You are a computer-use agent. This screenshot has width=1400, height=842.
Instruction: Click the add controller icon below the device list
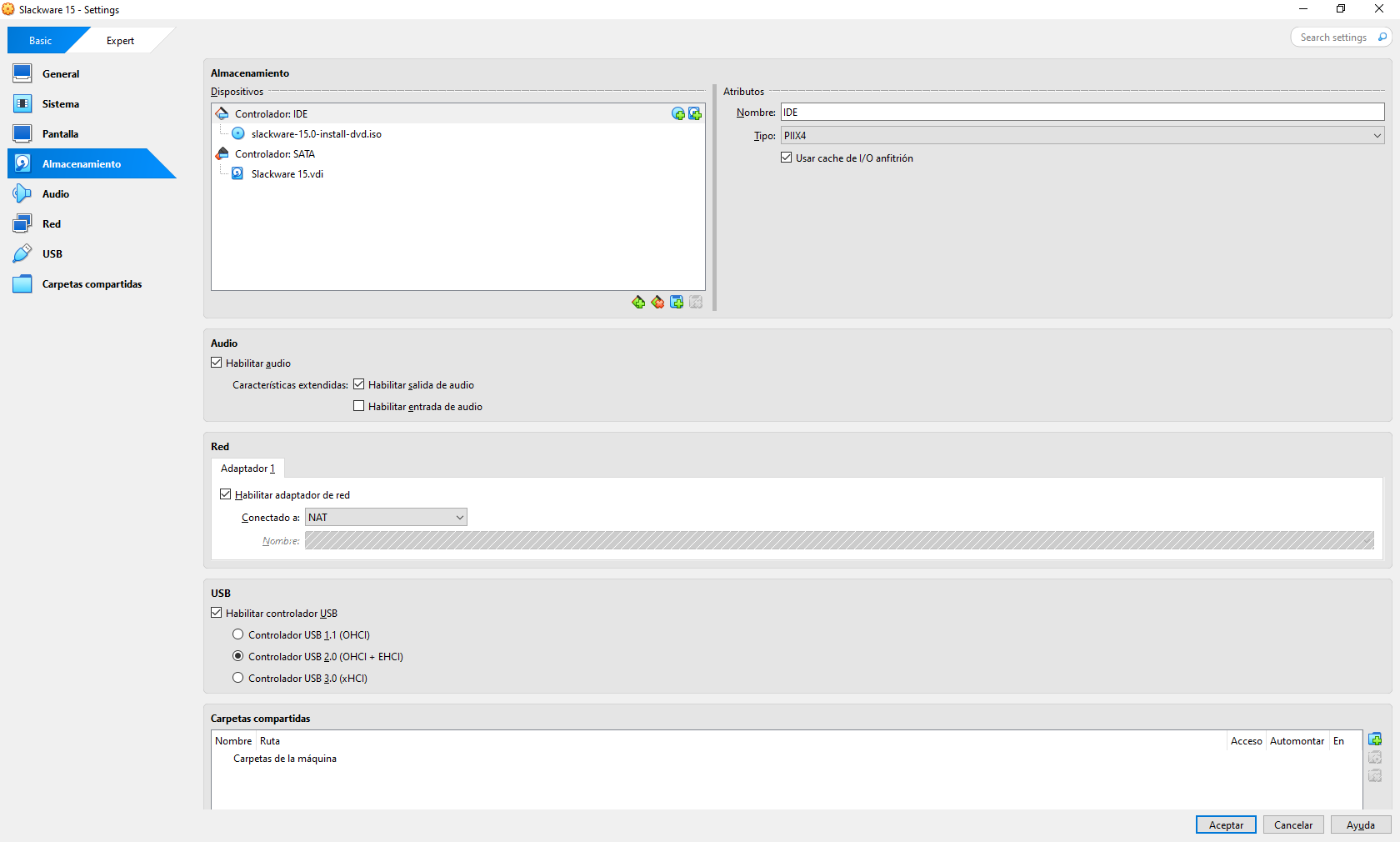(x=638, y=302)
